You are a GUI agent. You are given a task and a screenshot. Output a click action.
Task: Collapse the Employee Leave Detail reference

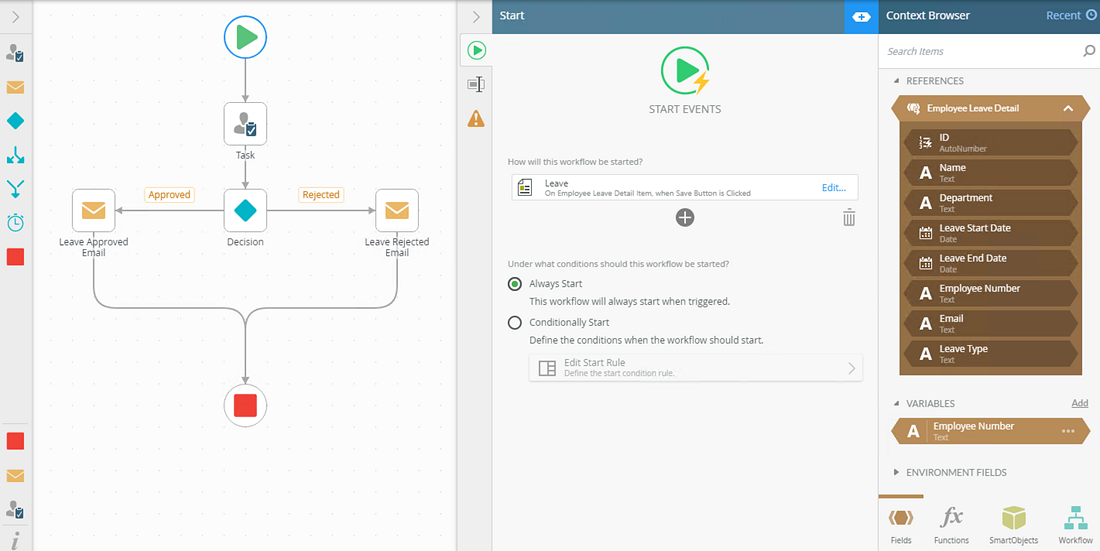1068,108
